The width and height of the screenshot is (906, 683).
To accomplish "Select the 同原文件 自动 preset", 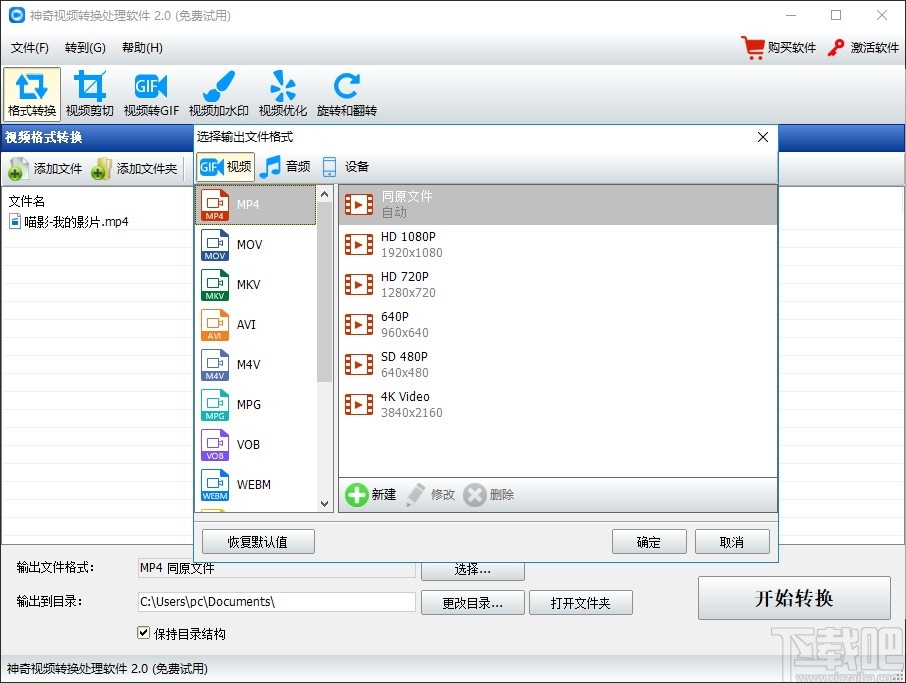I will coord(558,205).
